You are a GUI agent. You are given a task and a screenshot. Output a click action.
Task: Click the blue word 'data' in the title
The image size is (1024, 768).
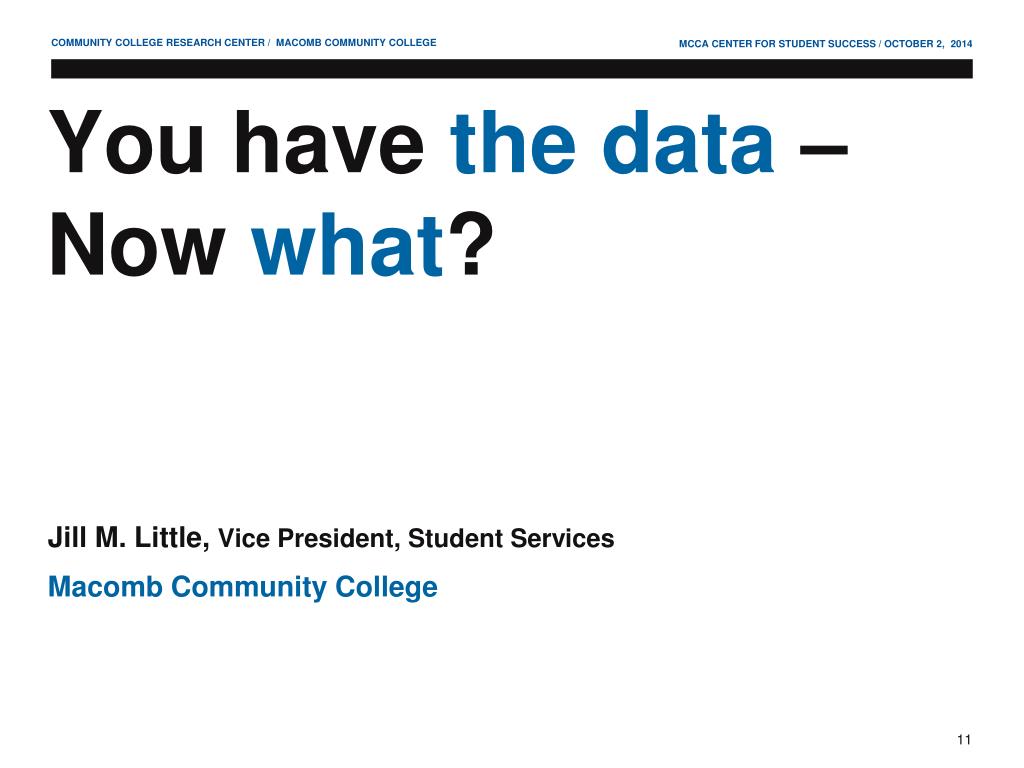pos(688,142)
